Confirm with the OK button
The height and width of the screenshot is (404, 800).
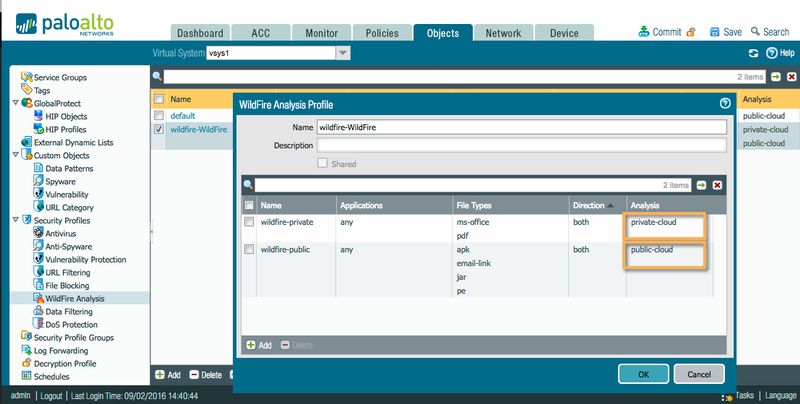[643, 374]
